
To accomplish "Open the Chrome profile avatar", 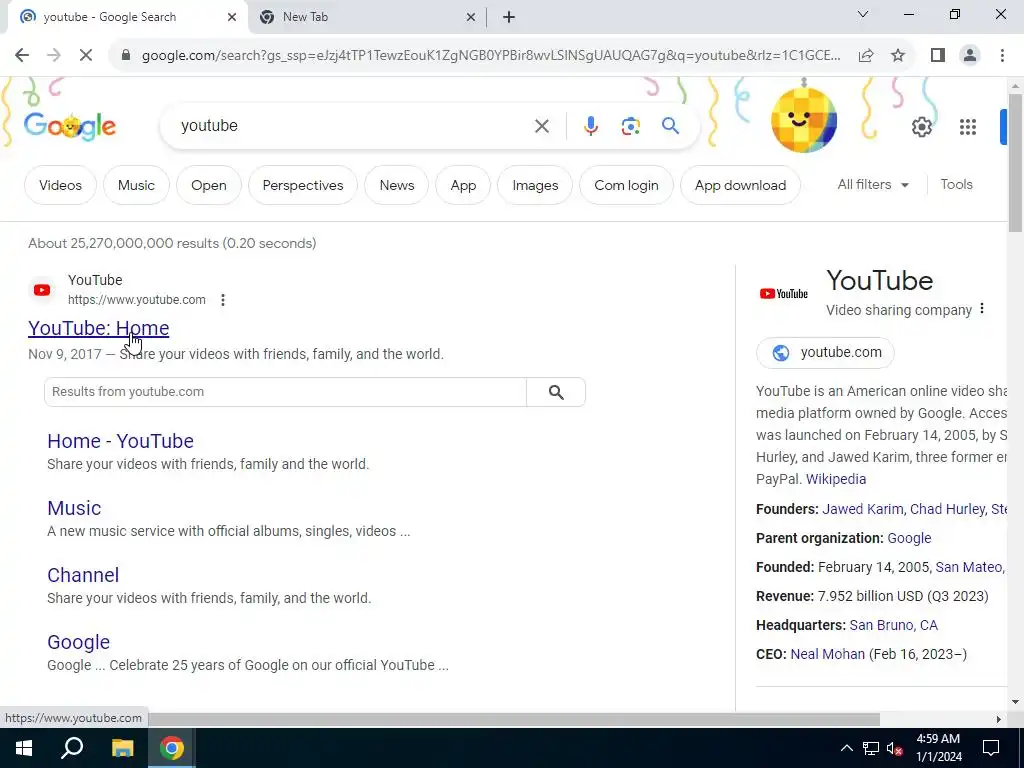I will tap(970, 56).
